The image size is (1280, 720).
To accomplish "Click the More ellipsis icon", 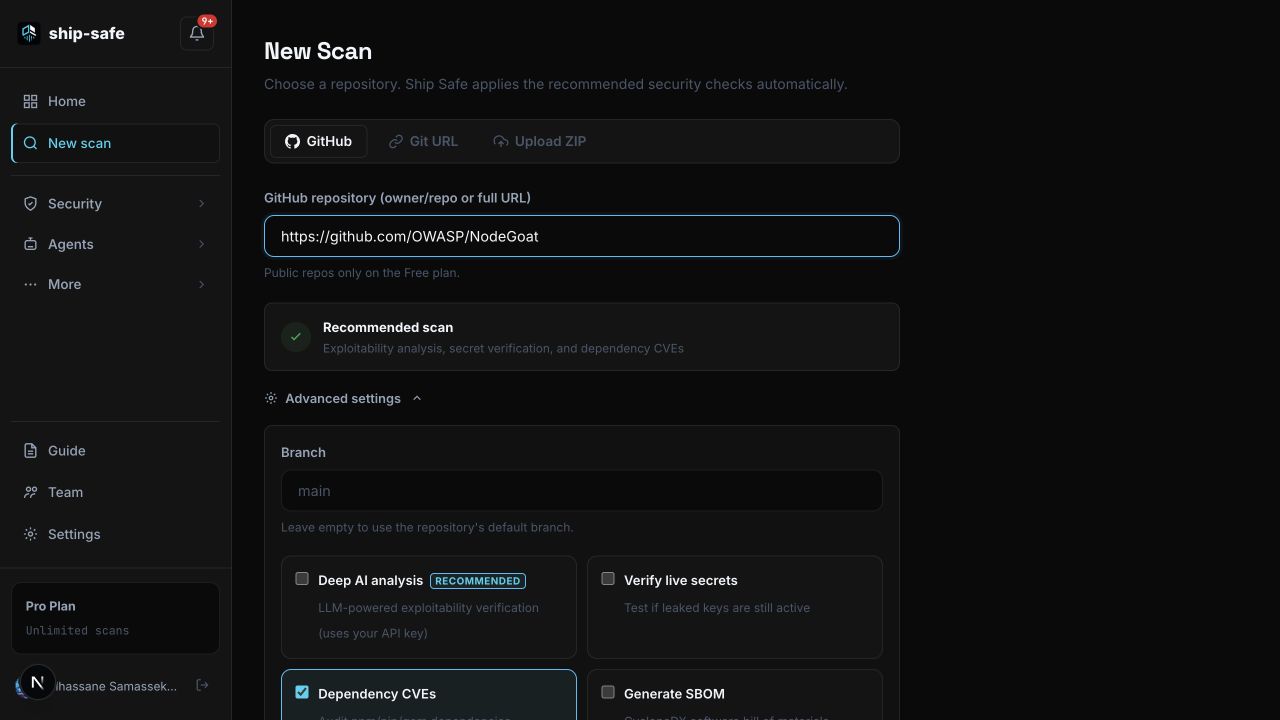I will pyautogui.click(x=30, y=284).
